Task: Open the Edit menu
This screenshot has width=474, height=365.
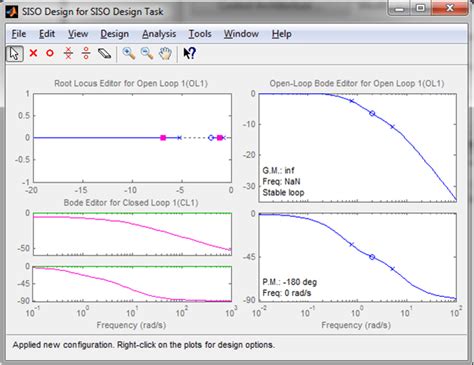Action: click(47, 34)
